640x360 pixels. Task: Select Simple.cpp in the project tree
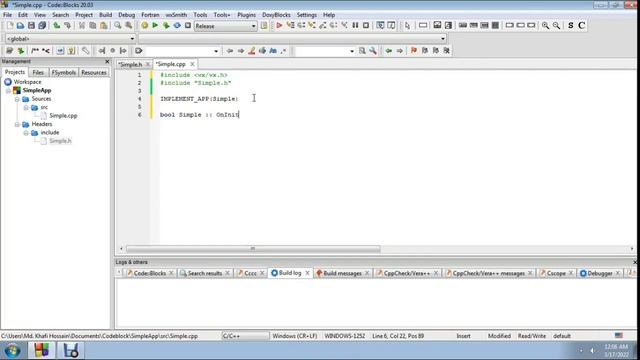coord(63,116)
